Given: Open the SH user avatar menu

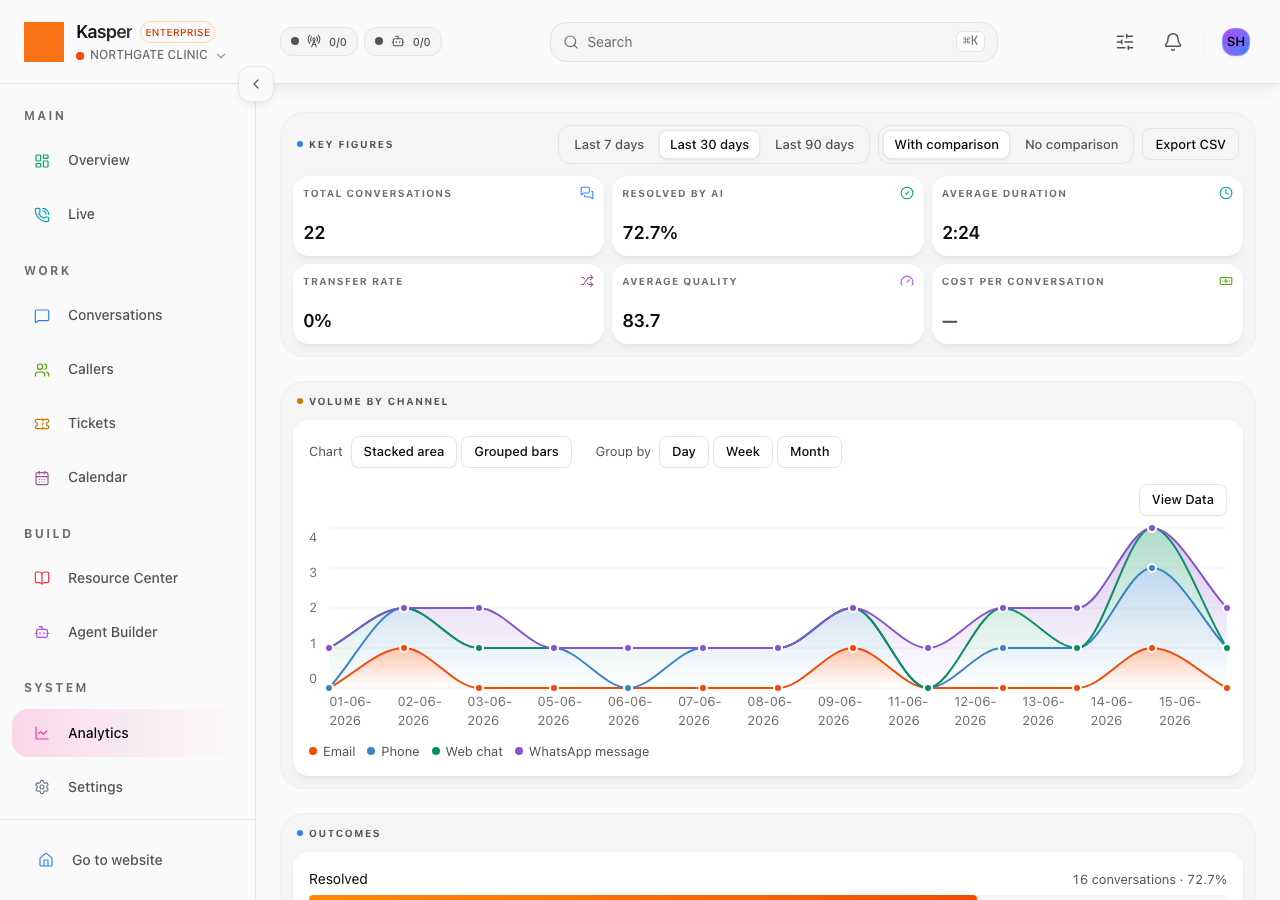Looking at the screenshot, I should click(x=1236, y=42).
